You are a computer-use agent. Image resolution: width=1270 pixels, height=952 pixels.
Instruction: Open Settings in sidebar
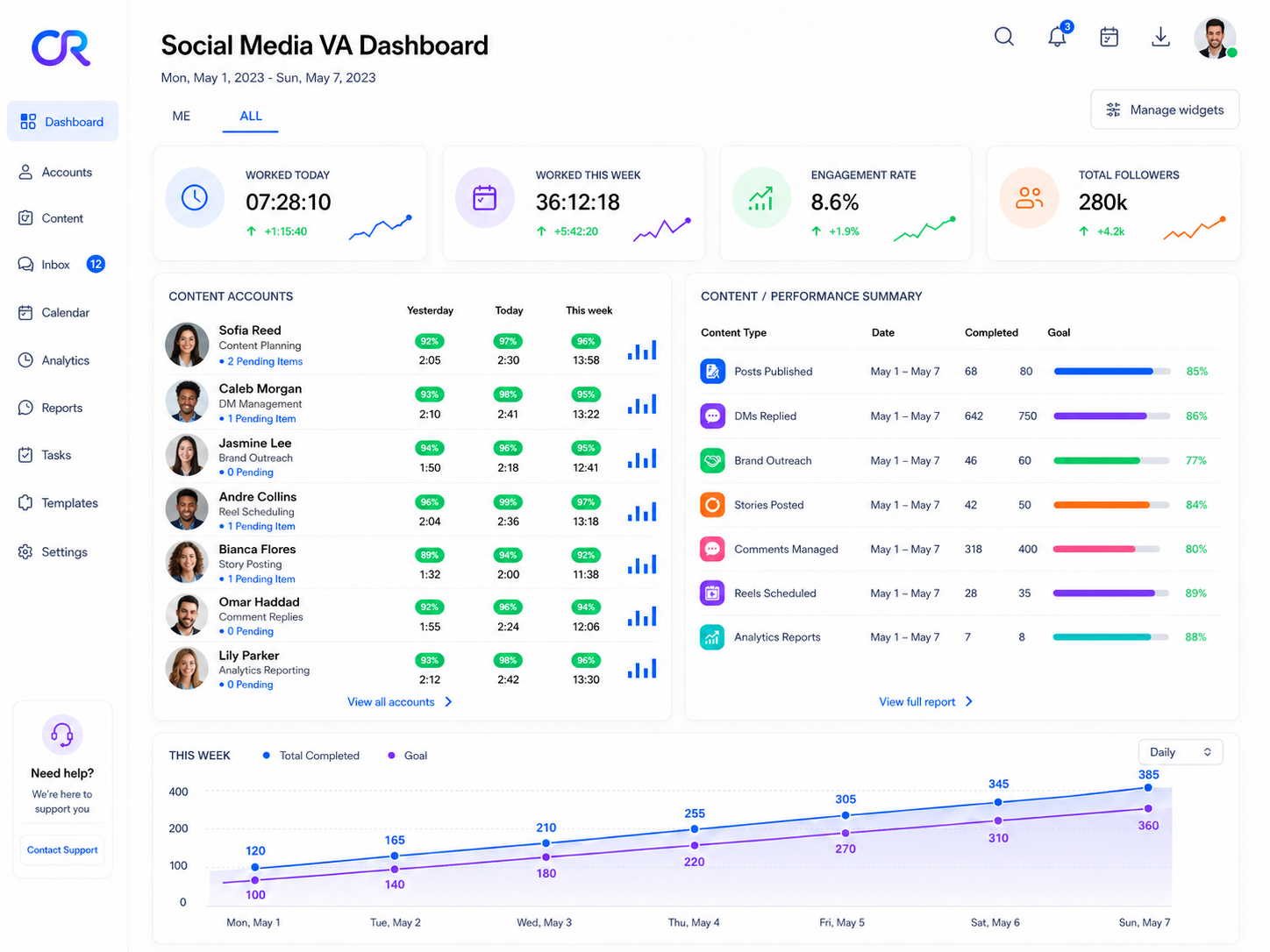(53, 552)
